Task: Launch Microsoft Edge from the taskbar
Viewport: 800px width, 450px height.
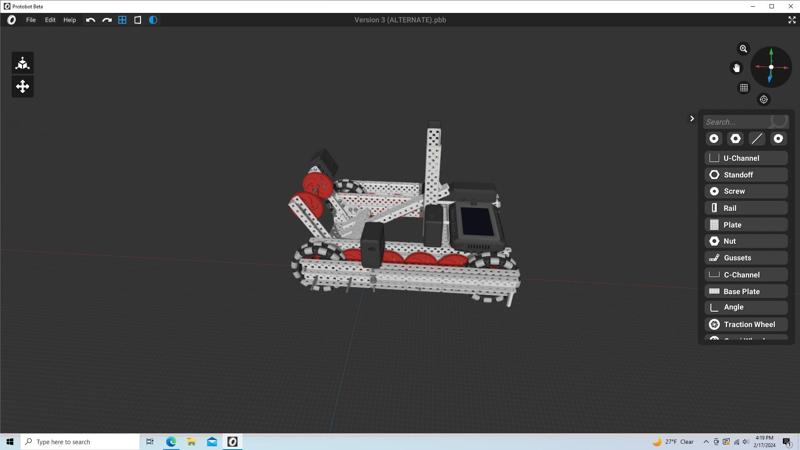Action: pos(171,442)
